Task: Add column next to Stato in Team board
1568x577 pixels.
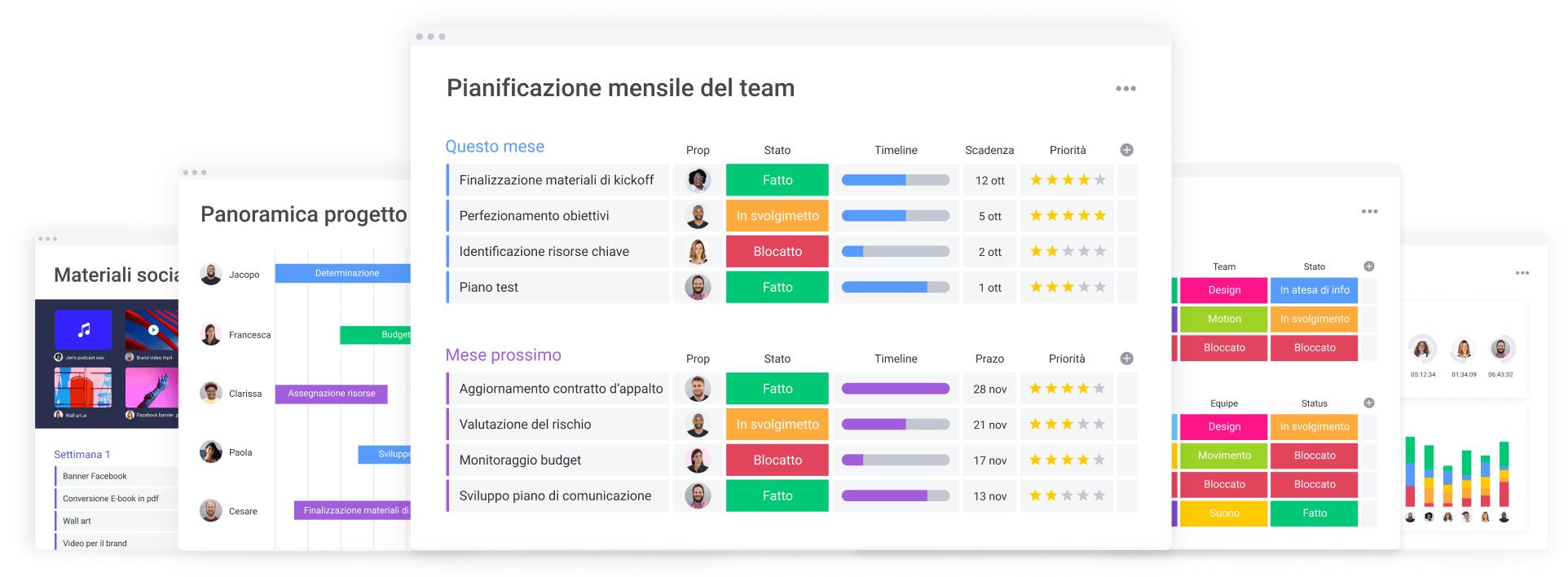Action: (1369, 266)
